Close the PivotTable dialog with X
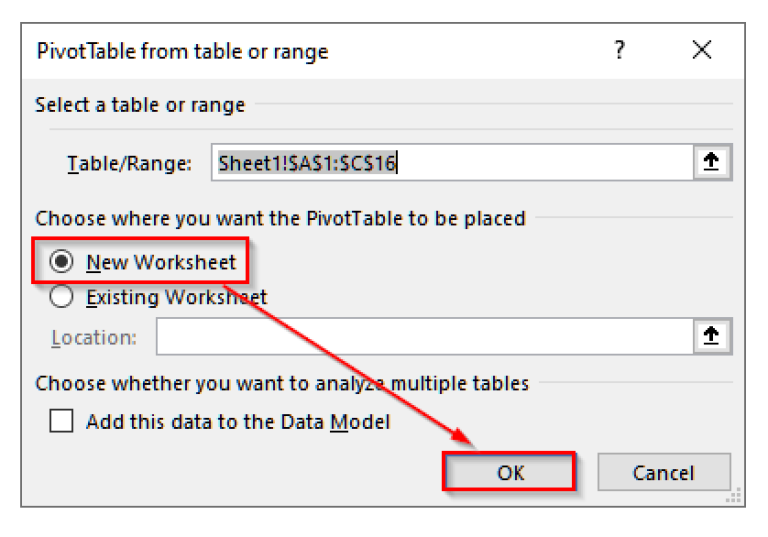This screenshot has width=768, height=537. tap(702, 49)
